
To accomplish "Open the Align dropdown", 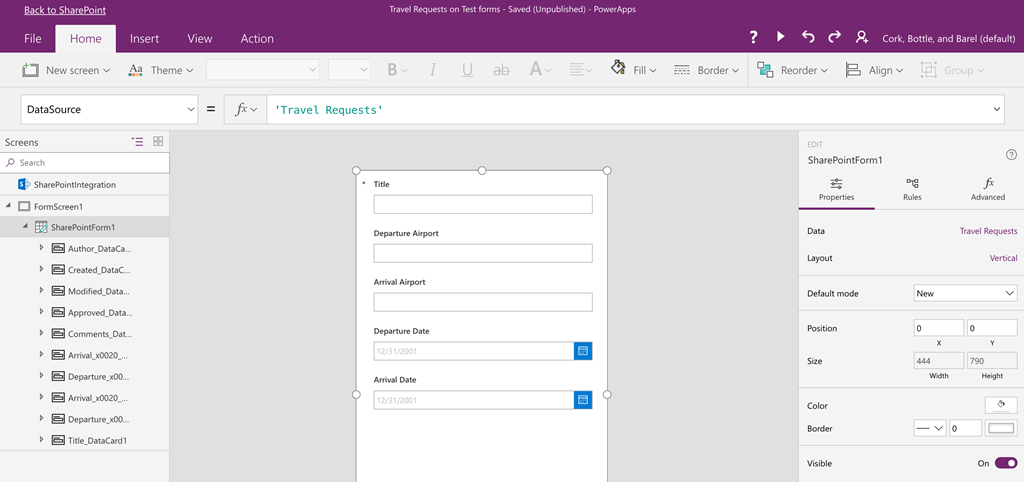I will [x=874, y=70].
